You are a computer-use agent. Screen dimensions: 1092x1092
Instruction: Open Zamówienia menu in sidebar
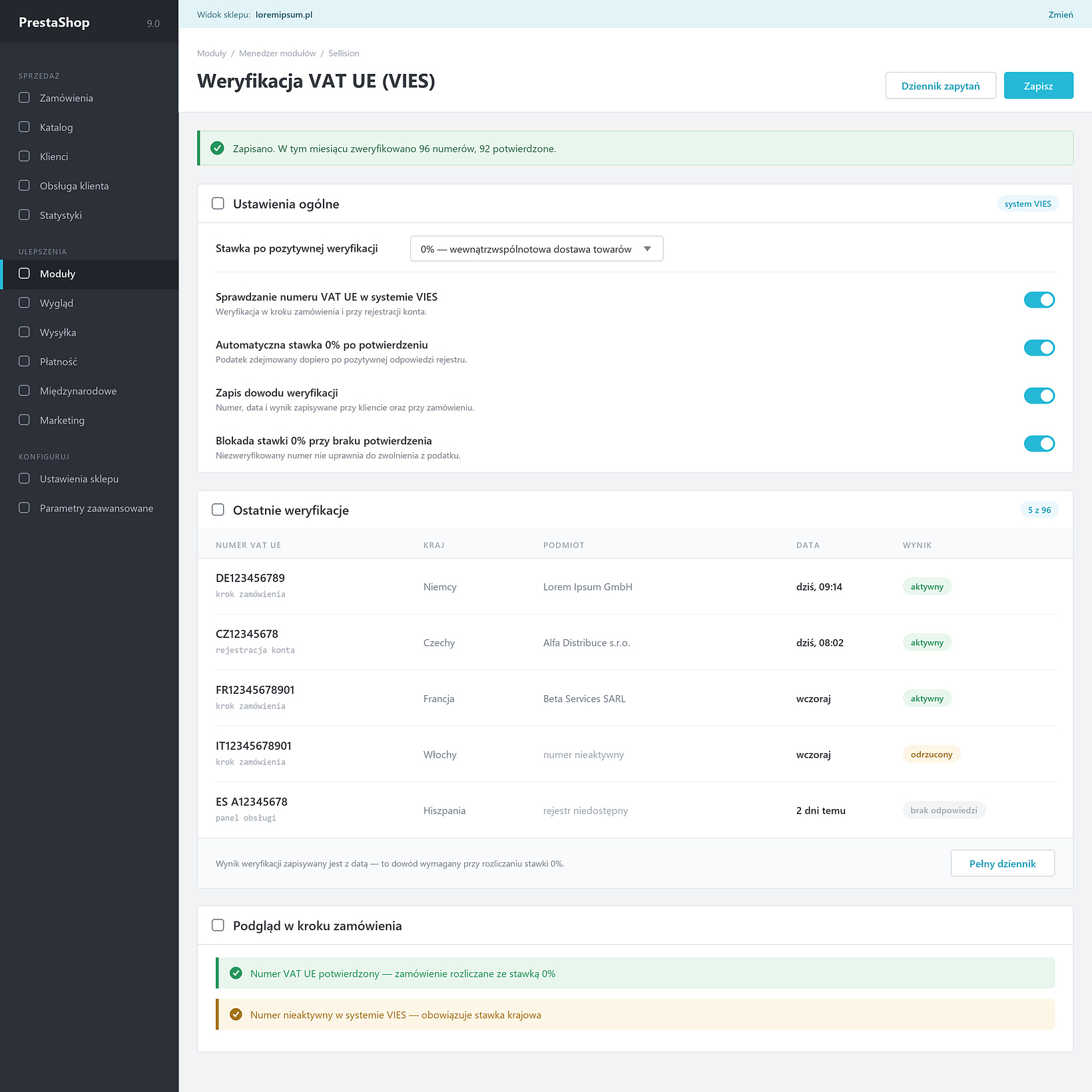point(89,98)
